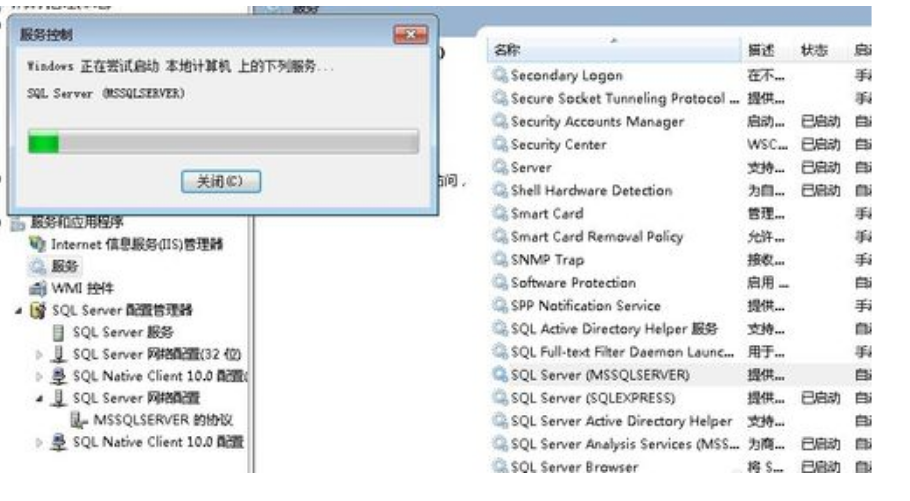Collapse the SQL Server 配置管理器 tree node

[x=21, y=310]
